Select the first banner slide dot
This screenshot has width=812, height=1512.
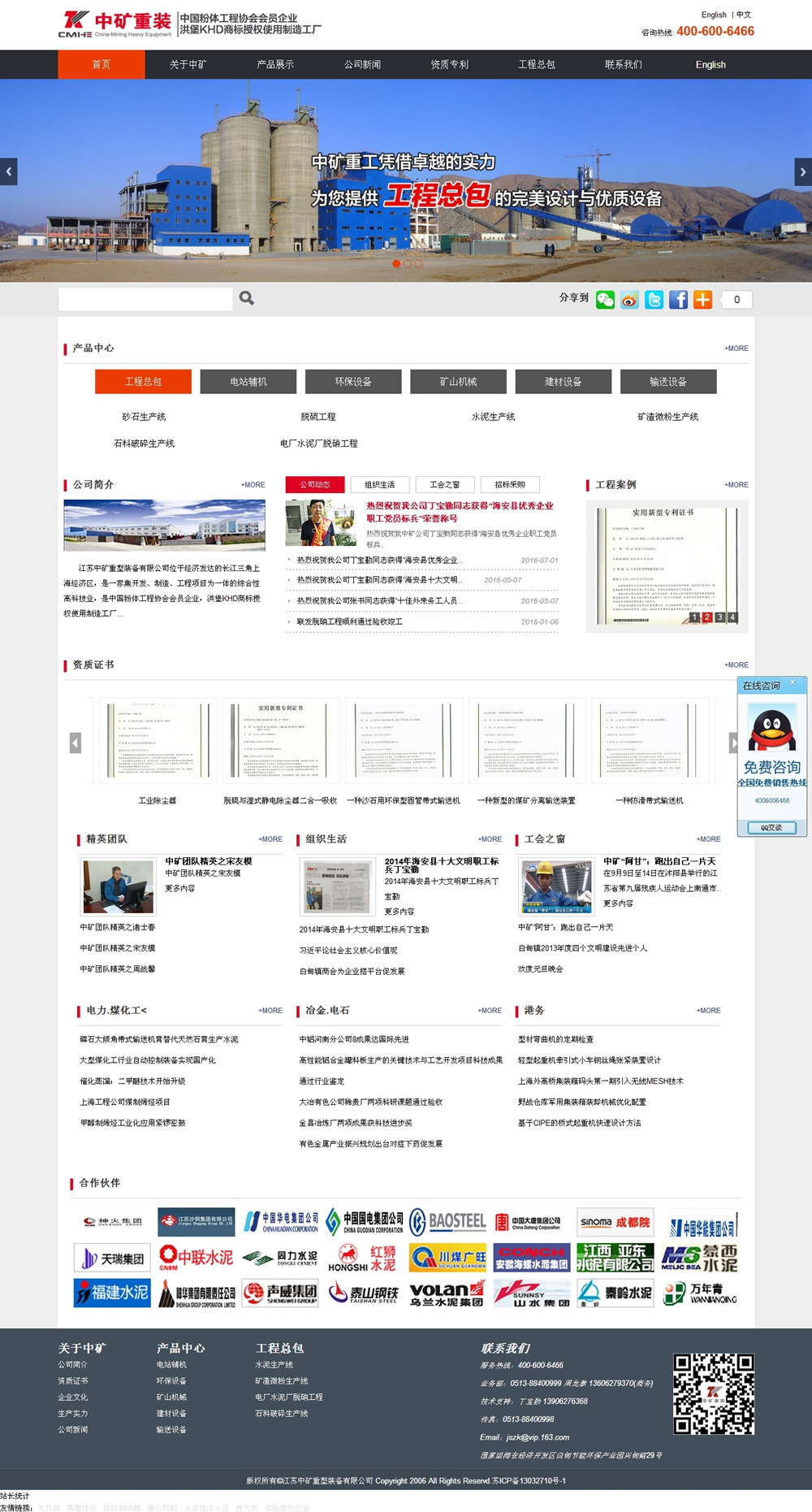click(x=396, y=264)
